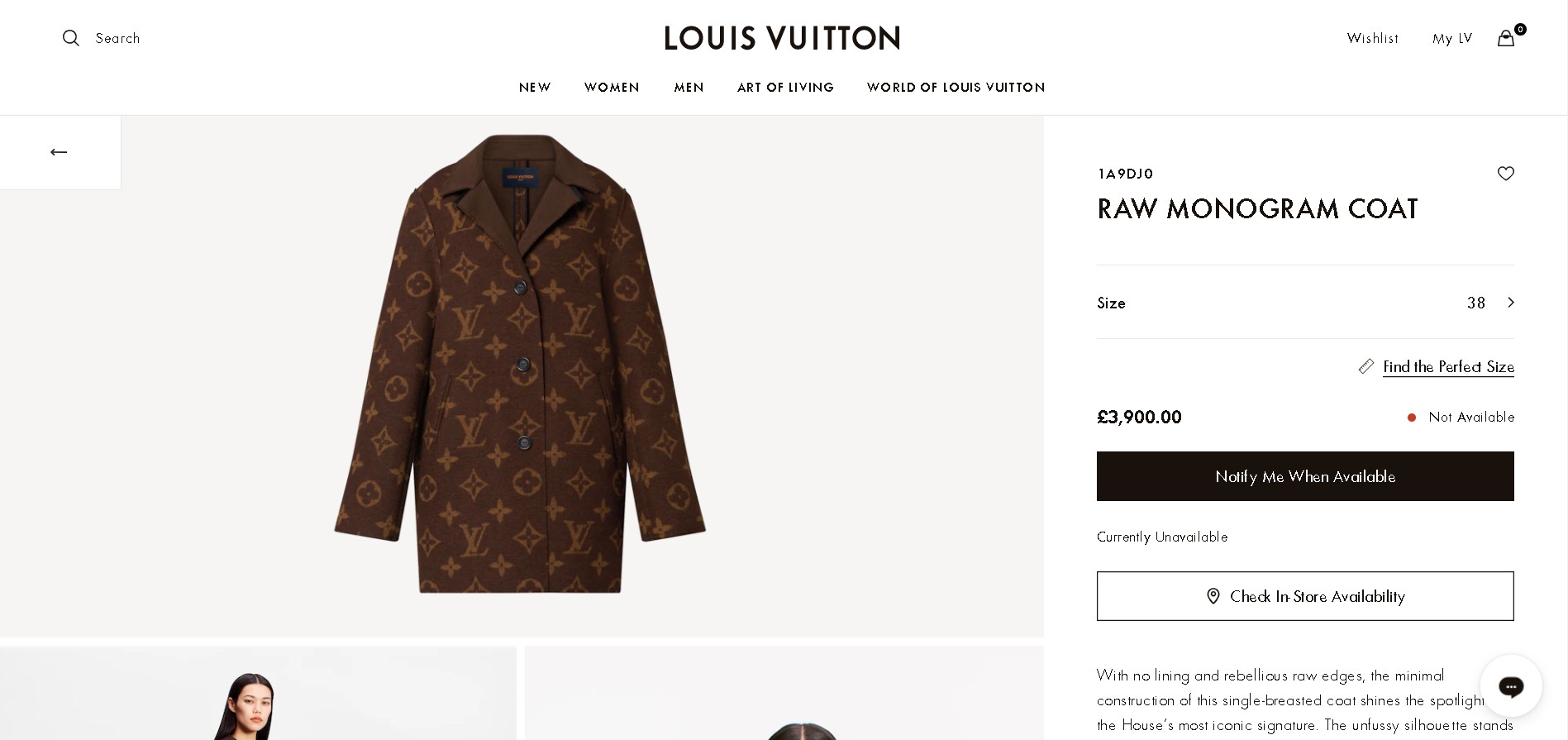Open the live chat bubble icon
1568x740 pixels.
1510,685
